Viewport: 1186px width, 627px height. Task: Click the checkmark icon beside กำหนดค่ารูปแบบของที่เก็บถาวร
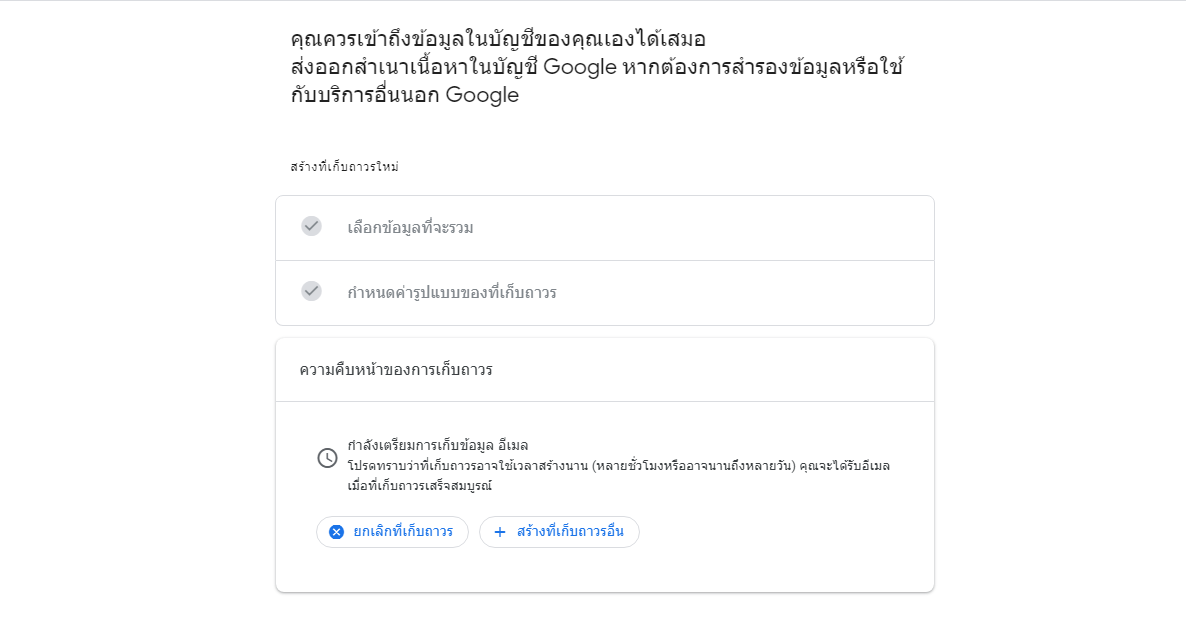(311, 291)
